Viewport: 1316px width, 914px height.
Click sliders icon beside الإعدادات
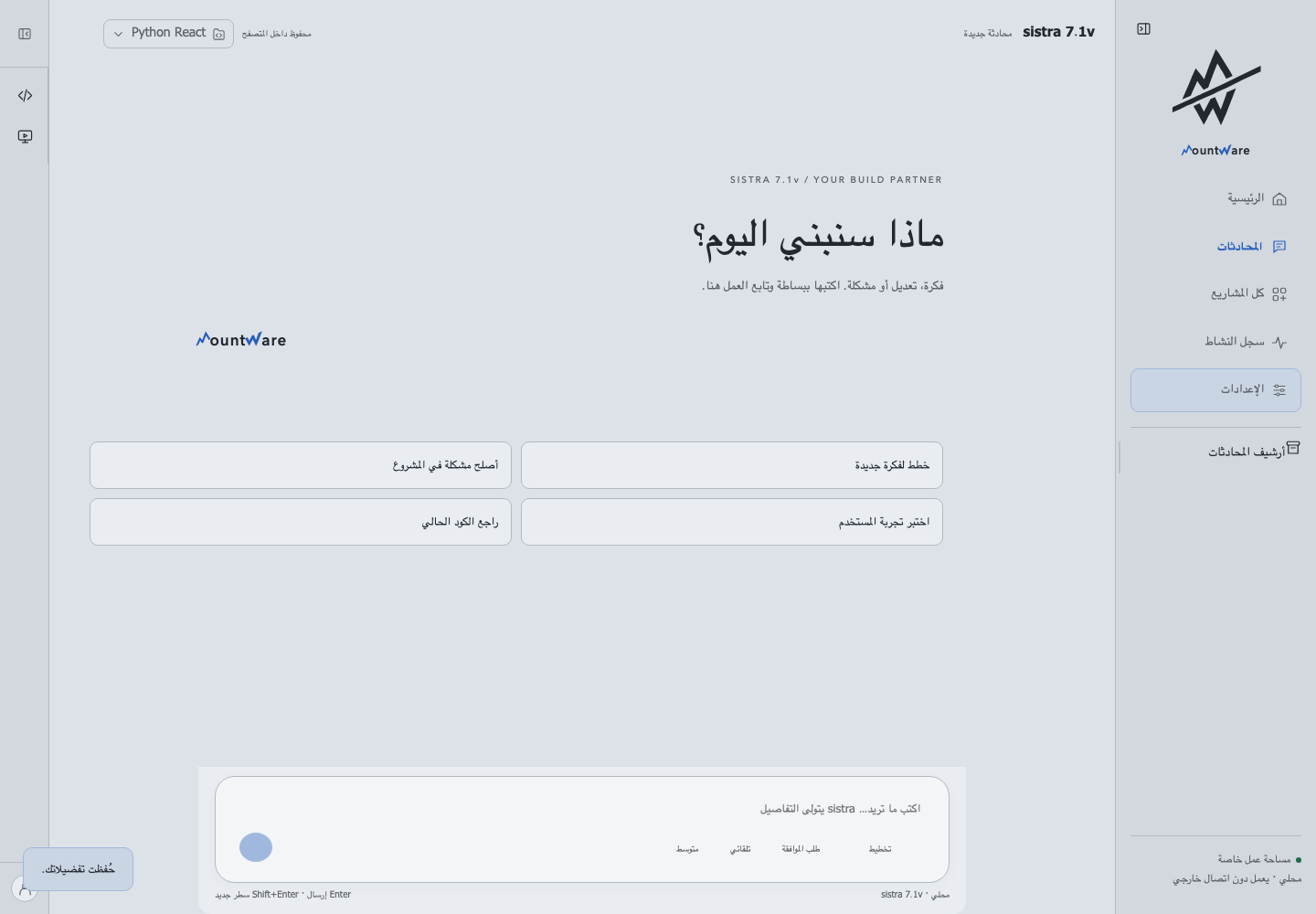tap(1279, 389)
